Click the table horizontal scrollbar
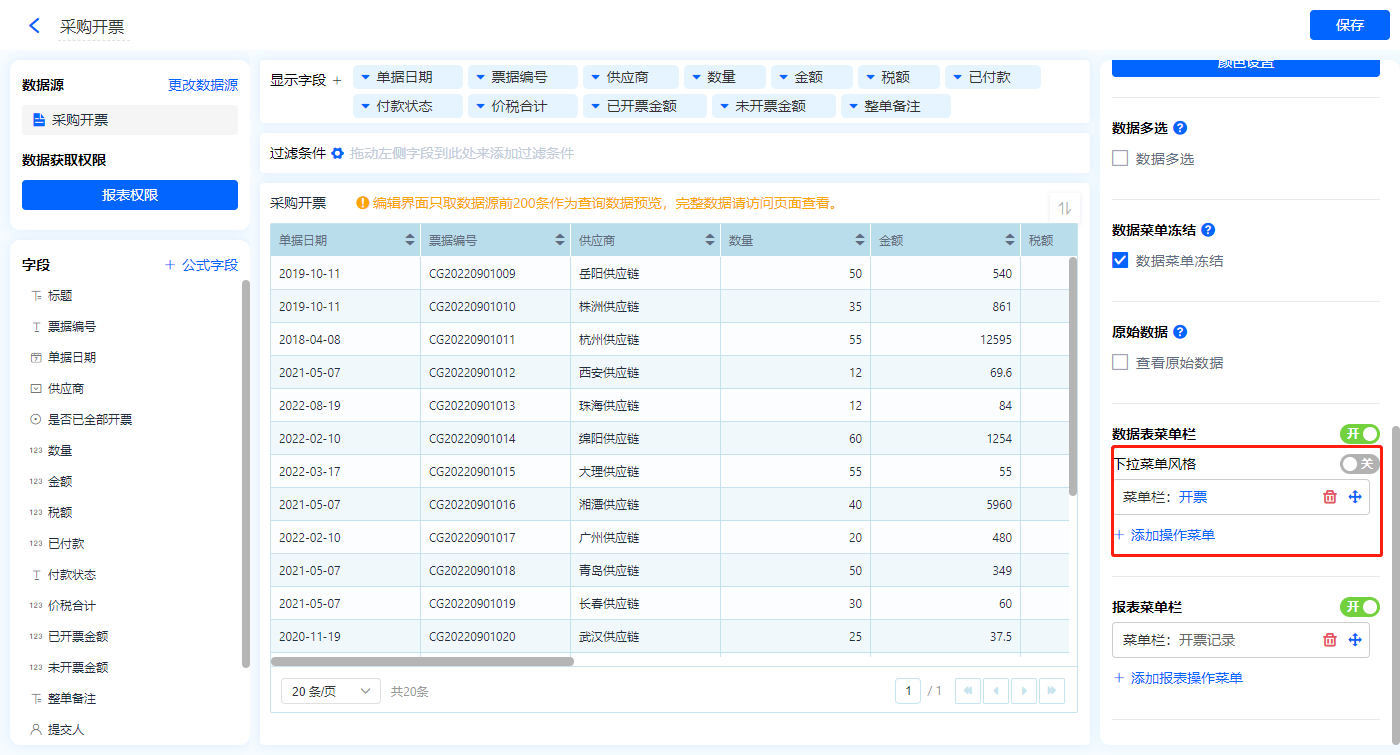The image size is (1400, 755). click(422, 661)
